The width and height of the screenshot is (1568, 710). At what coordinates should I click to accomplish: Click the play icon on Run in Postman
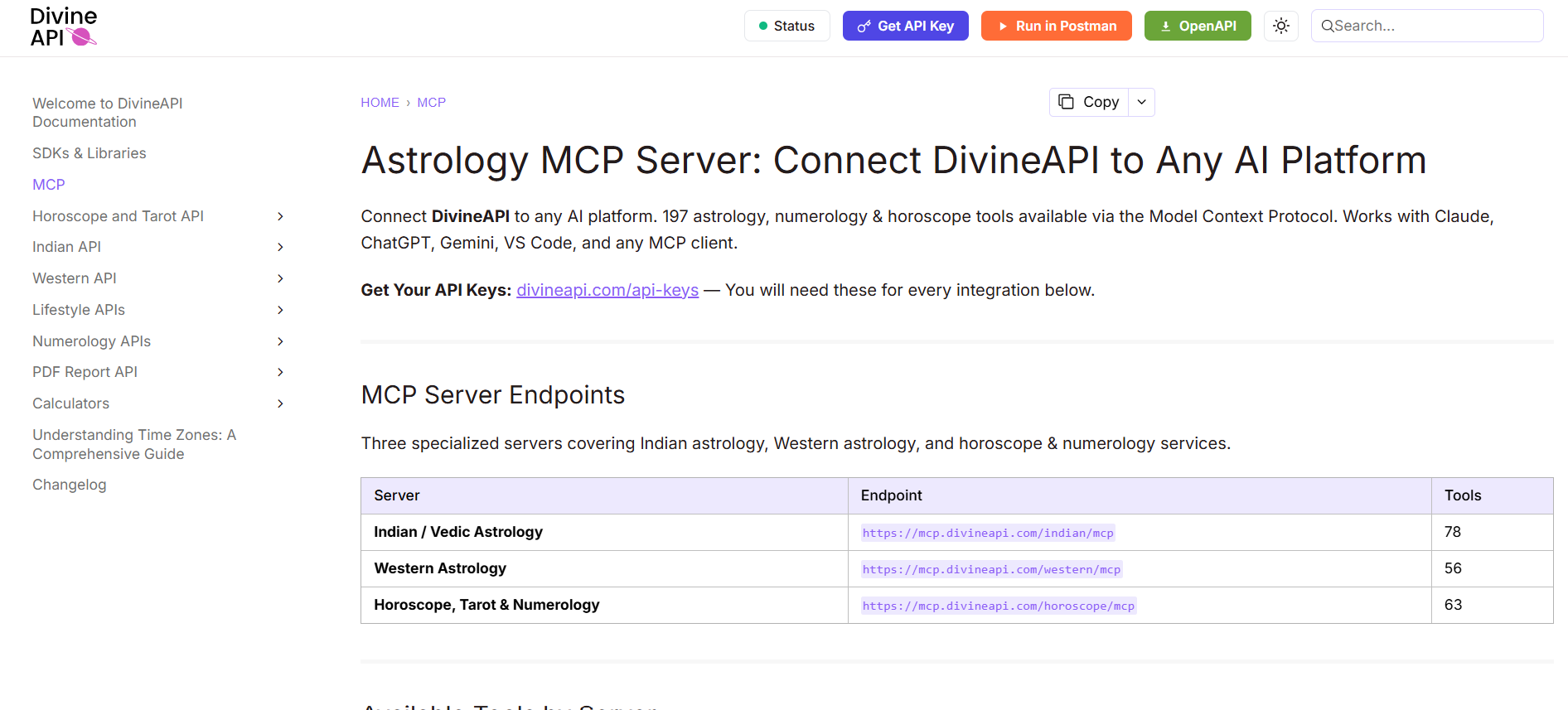[x=1003, y=27]
